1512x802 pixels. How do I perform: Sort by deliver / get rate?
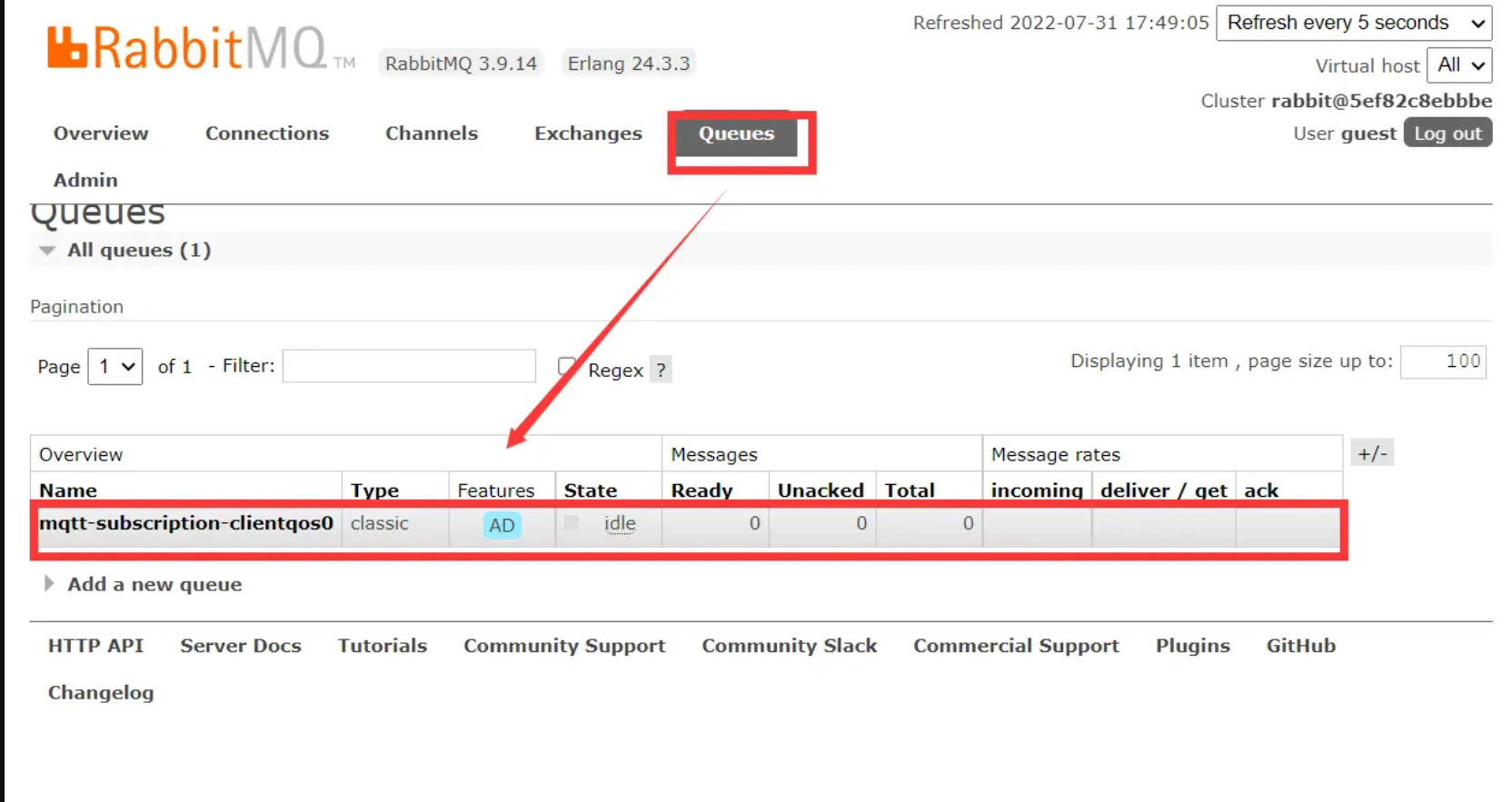point(1164,490)
